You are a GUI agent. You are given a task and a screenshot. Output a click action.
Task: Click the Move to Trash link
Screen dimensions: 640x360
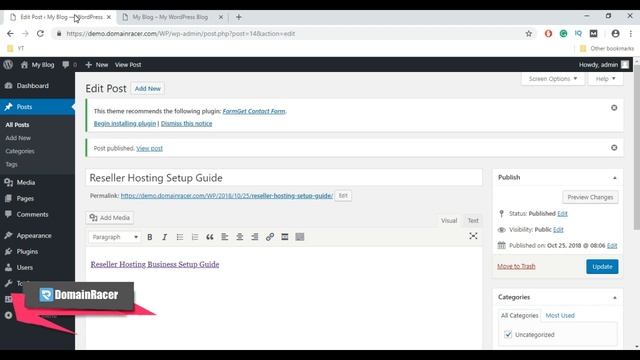516,267
